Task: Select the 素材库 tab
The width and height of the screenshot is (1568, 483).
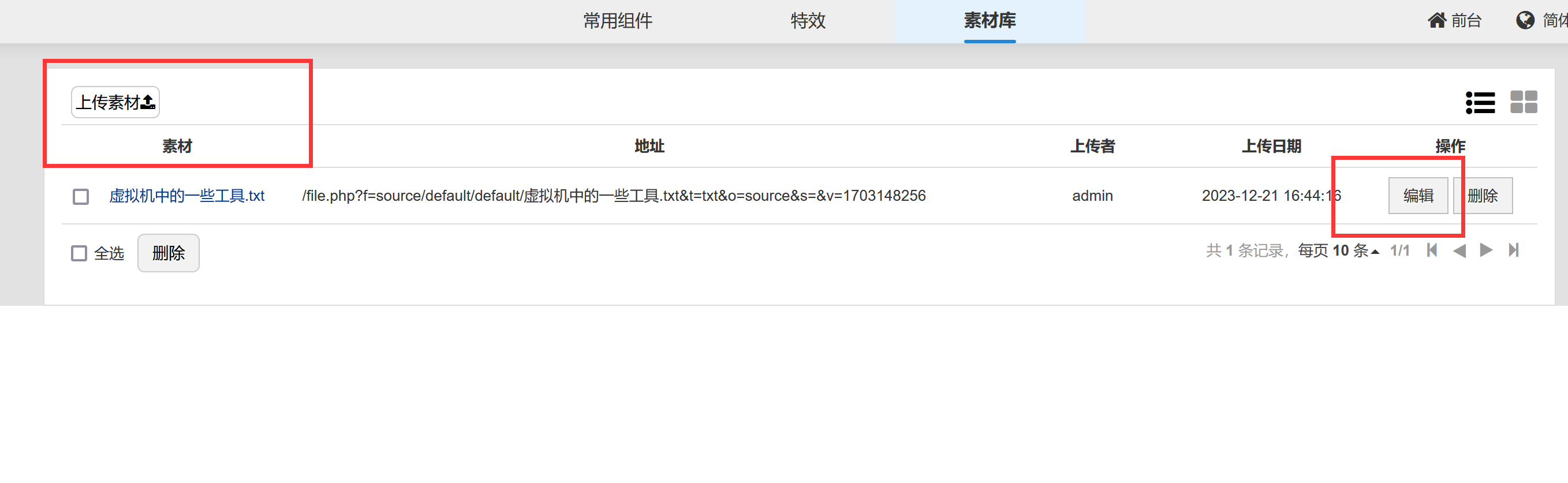Action: pyautogui.click(x=990, y=21)
